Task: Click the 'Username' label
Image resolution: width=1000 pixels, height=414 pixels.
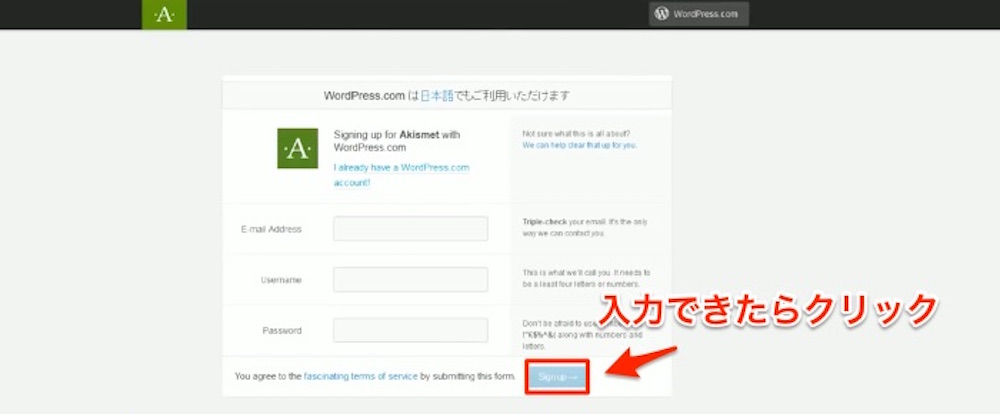Action: [281, 280]
